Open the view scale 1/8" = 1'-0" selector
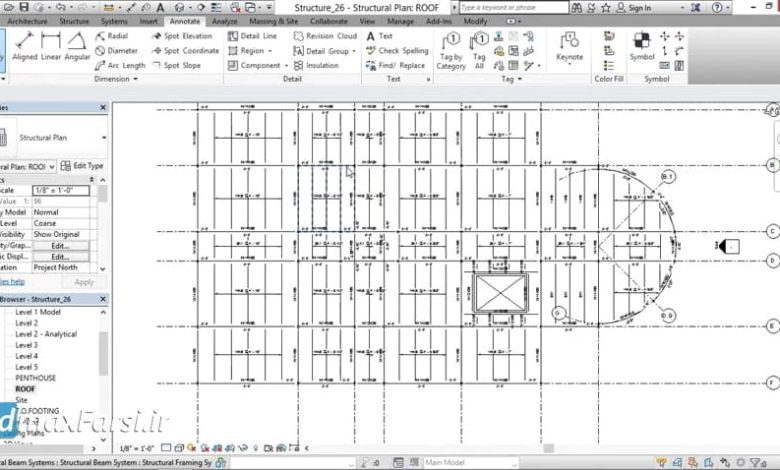 [x=137, y=448]
